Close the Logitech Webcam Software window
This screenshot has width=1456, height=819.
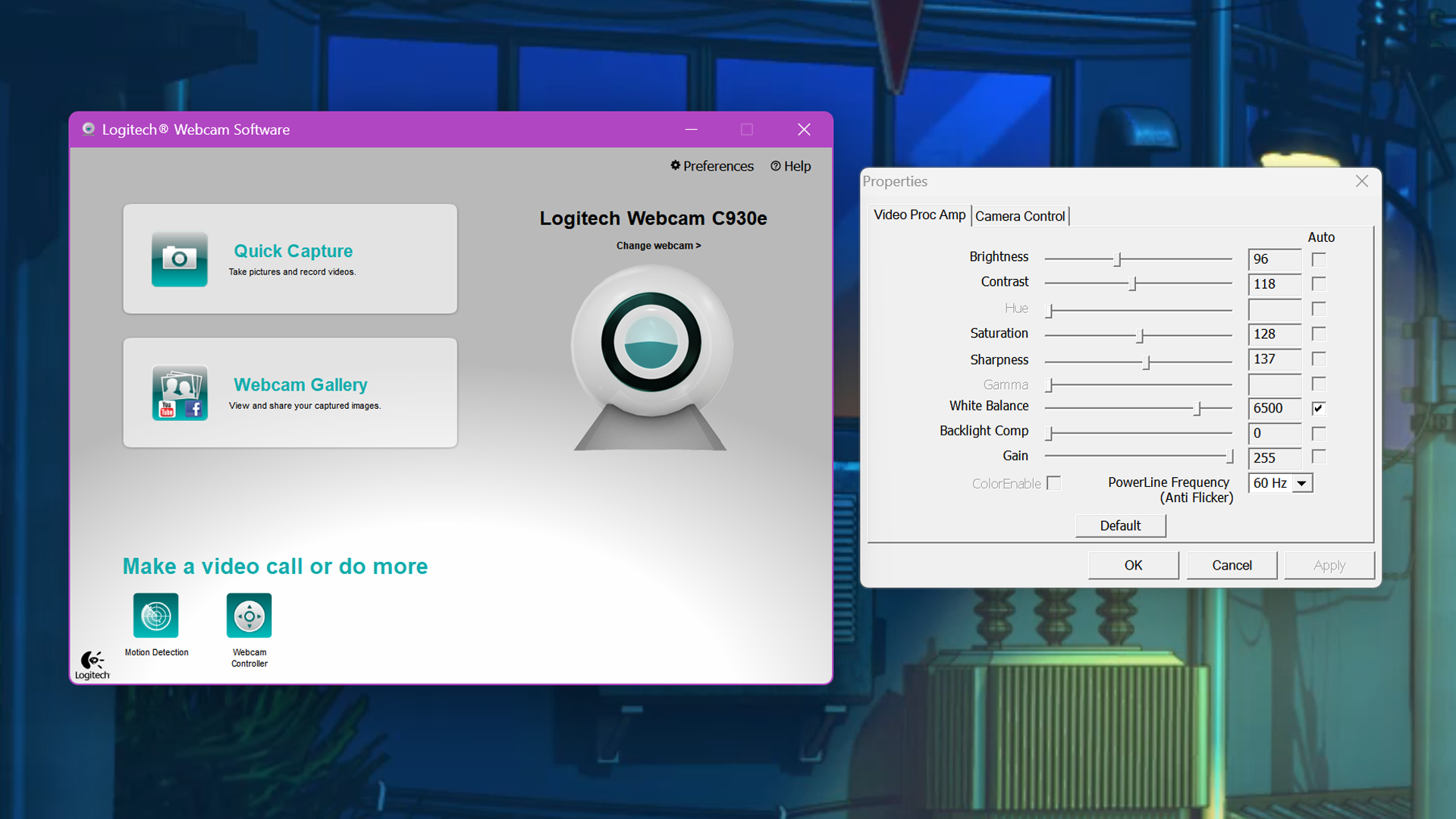804,130
